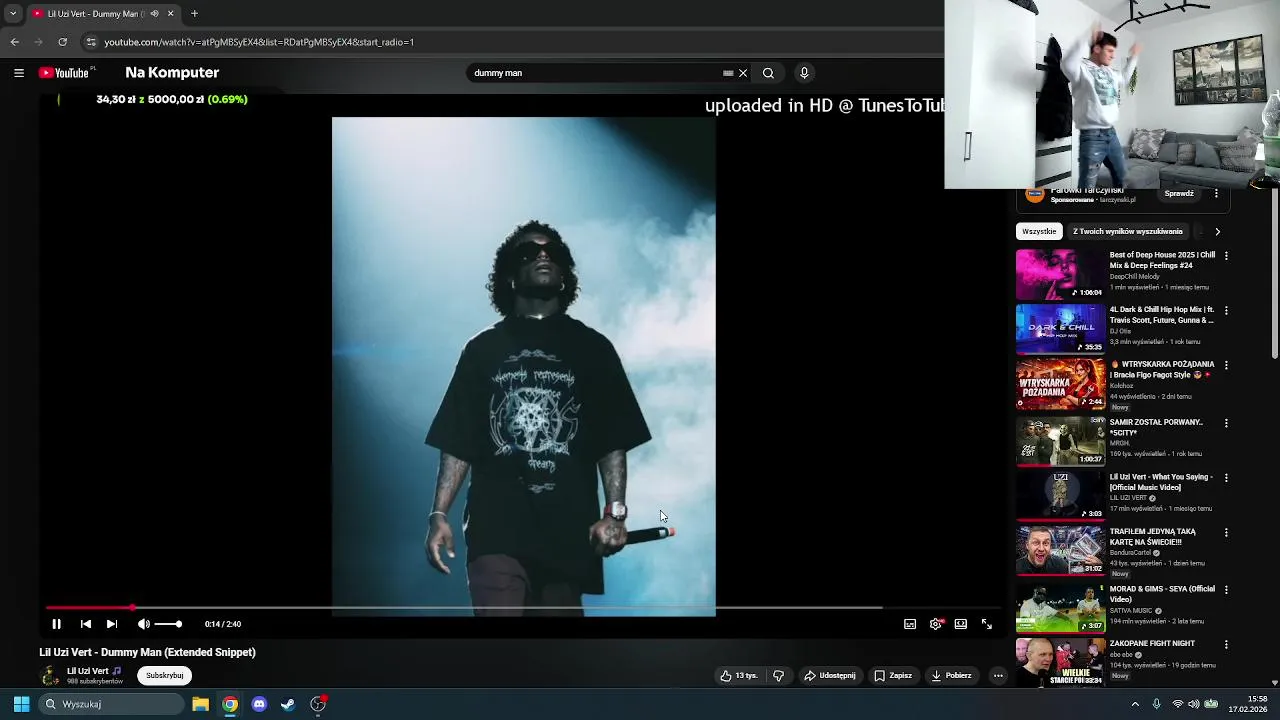1280x720 pixels.
Task: Skip to the previous video
Action: pyautogui.click(x=86, y=624)
